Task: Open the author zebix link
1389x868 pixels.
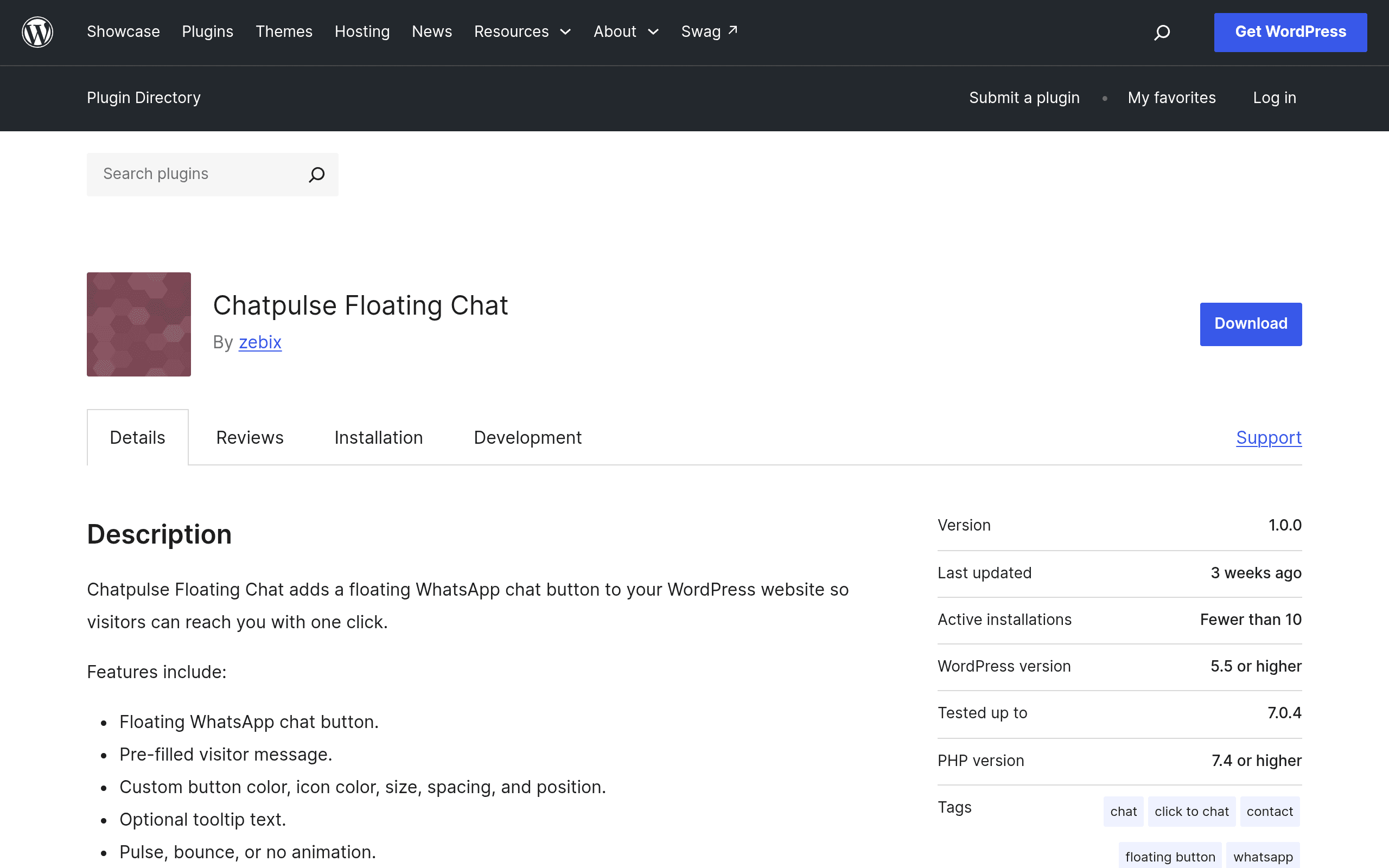Action: [x=260, y=342]
